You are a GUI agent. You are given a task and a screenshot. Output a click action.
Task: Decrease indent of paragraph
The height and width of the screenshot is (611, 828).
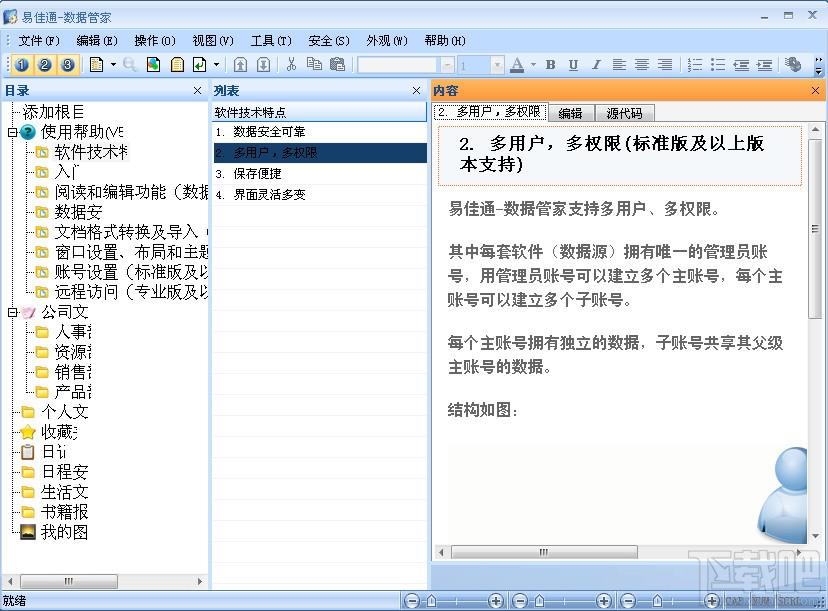tap(741, 65)
